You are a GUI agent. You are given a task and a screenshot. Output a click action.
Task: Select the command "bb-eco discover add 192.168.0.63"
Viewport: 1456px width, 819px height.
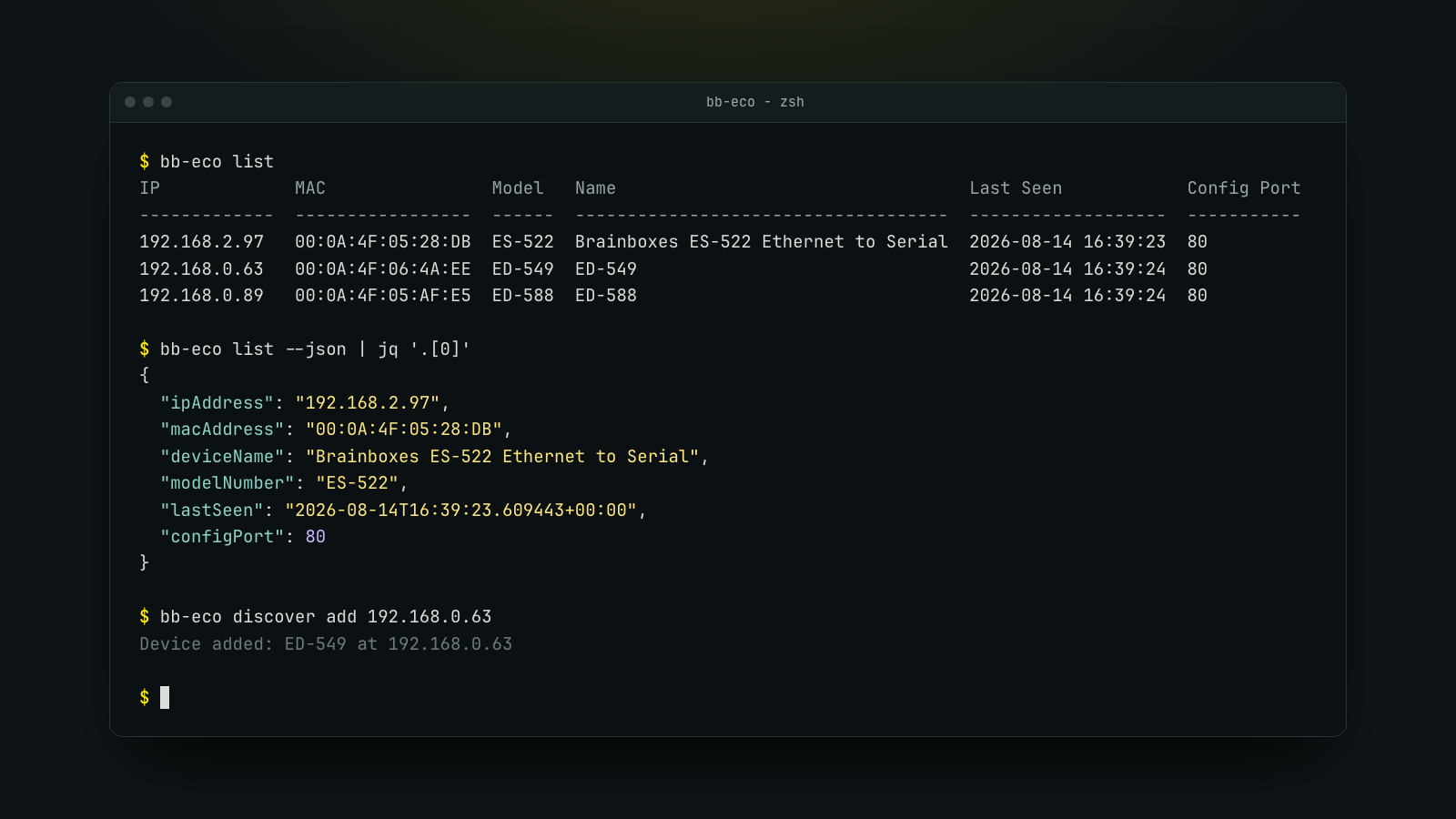point(326,617)
